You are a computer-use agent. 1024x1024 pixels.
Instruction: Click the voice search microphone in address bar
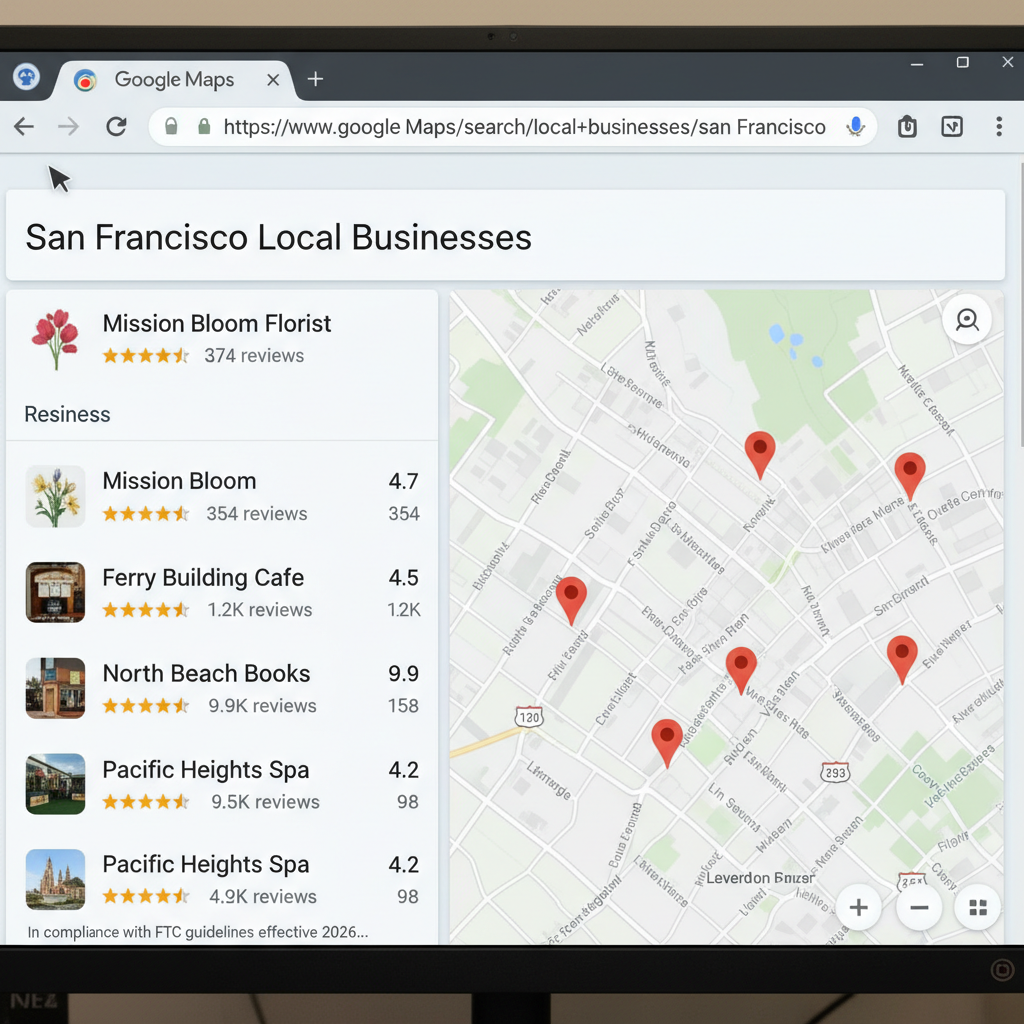tap(855, 126)
